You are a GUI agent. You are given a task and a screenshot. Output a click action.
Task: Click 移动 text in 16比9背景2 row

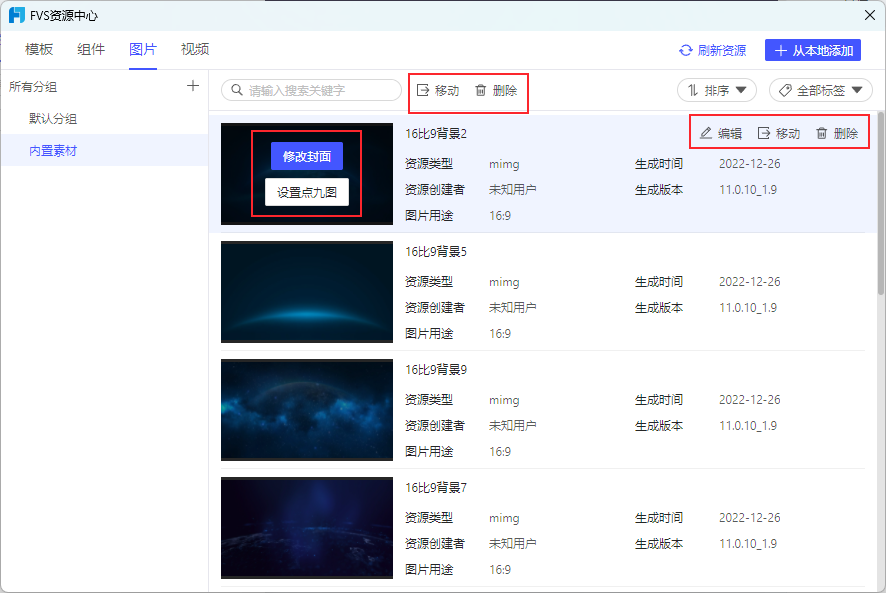[788, 133]
